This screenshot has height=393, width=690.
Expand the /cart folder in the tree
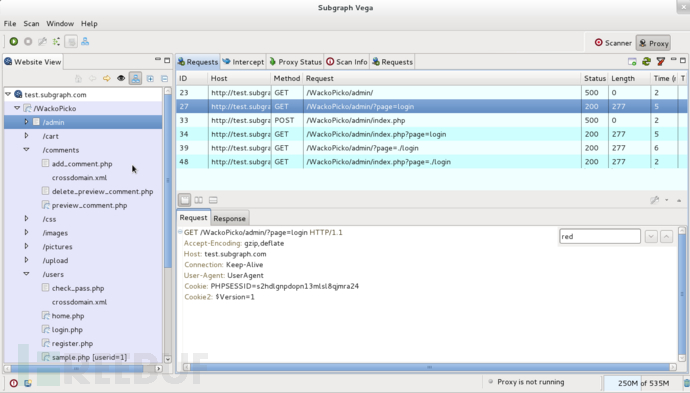pos(26,136)
